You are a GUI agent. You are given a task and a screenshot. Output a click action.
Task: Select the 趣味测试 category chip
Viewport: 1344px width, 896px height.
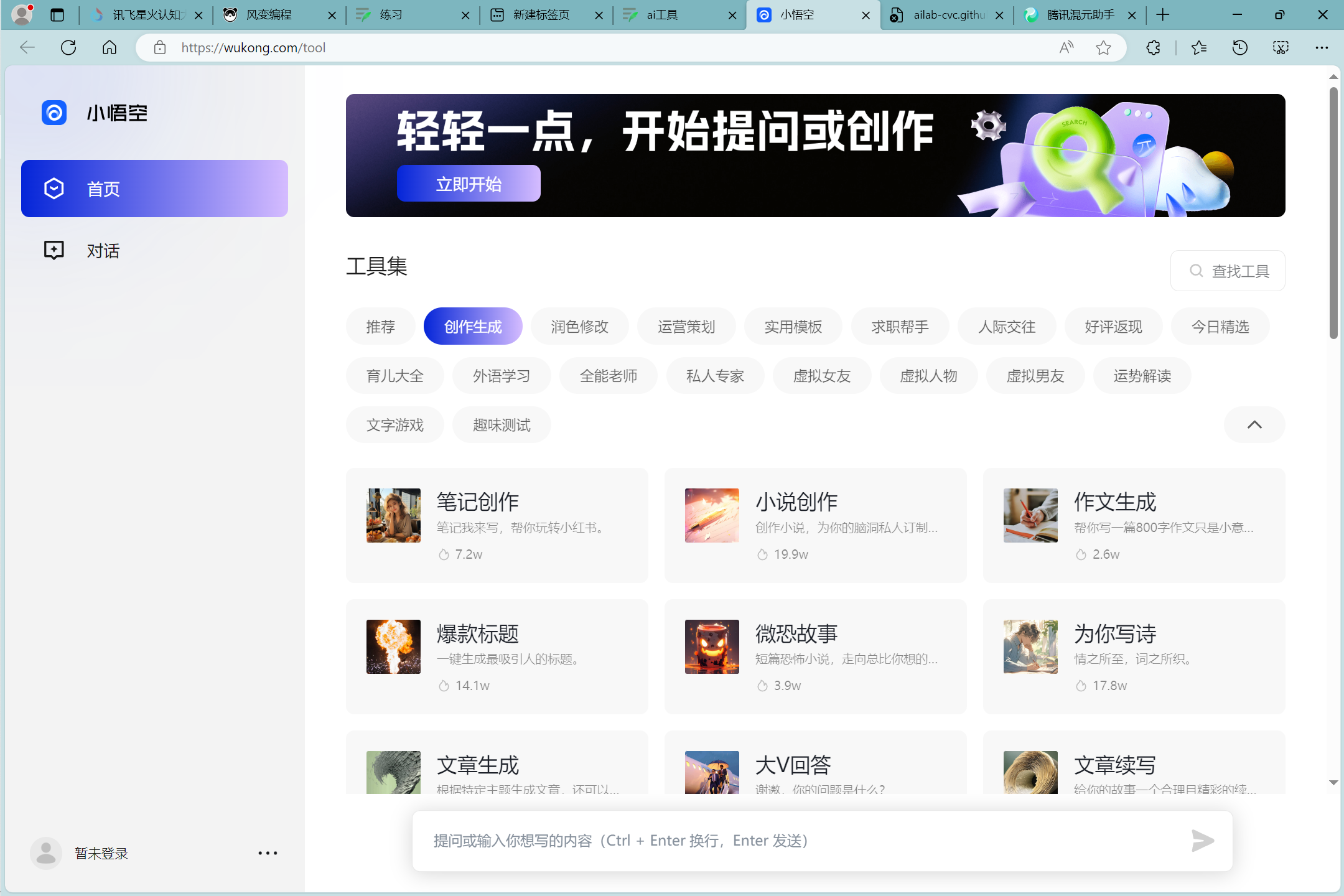502,424
